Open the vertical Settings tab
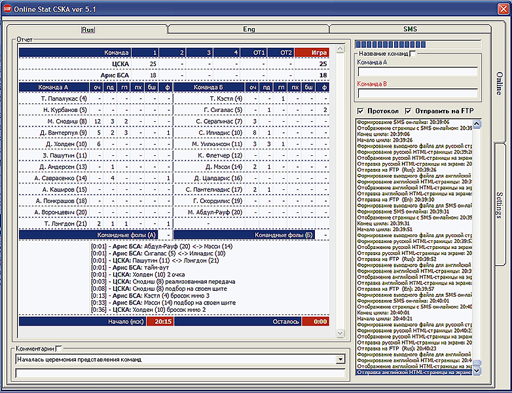 coord(499,205)
